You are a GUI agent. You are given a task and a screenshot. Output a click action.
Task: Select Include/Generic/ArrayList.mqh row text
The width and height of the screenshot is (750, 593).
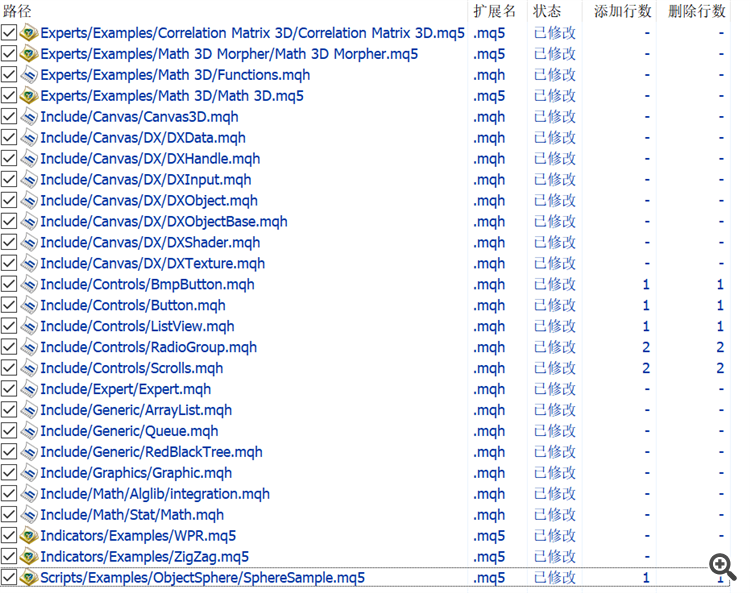[x=136, y=410]
